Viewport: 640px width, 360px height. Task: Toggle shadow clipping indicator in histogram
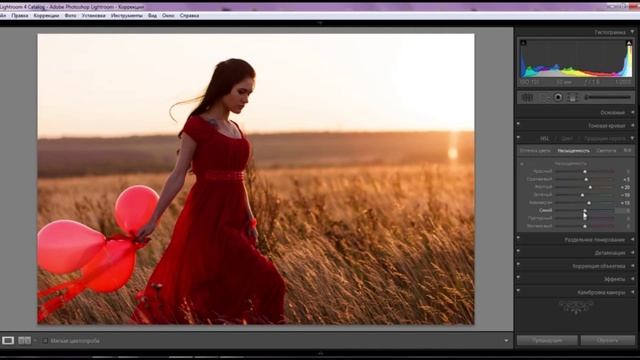point(523,42)
